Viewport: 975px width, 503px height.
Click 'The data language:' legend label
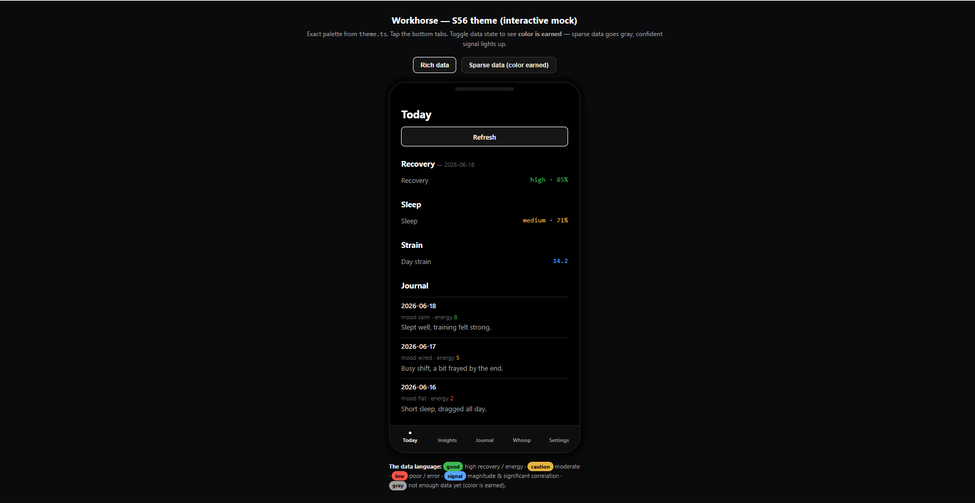pyautogui.click(x=415, y=466)
